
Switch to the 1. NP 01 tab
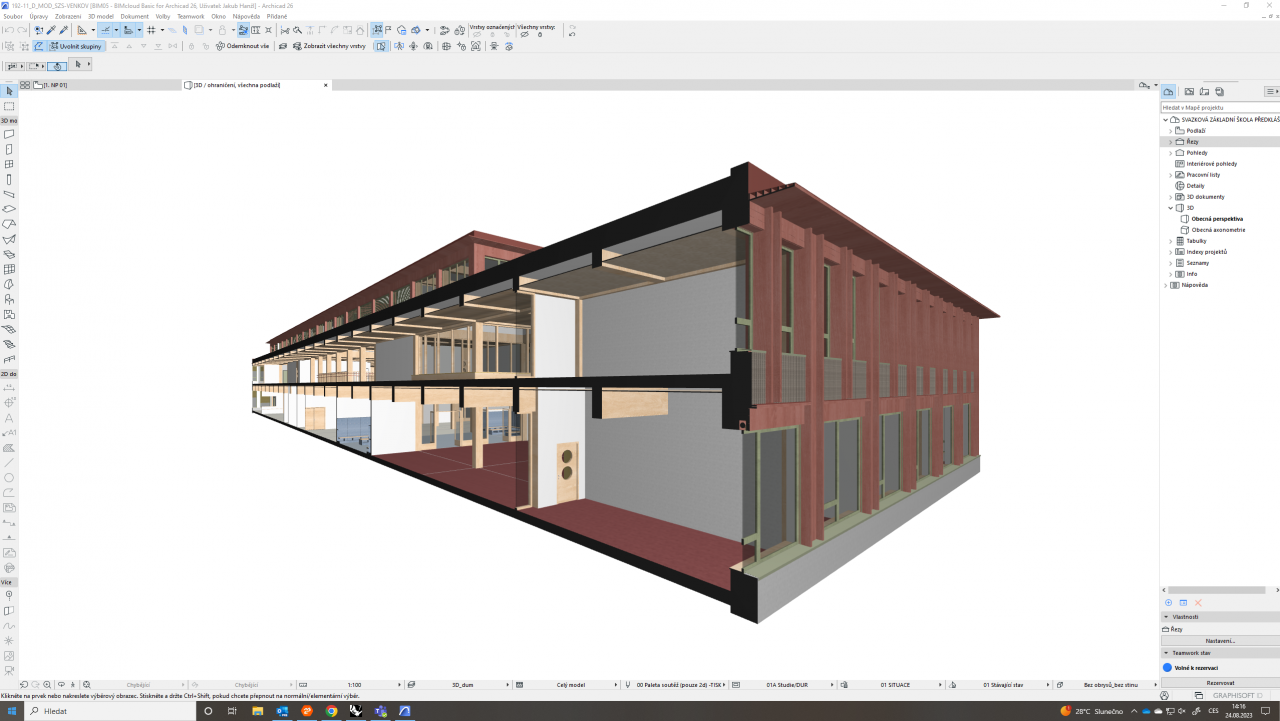coord(105,85)
